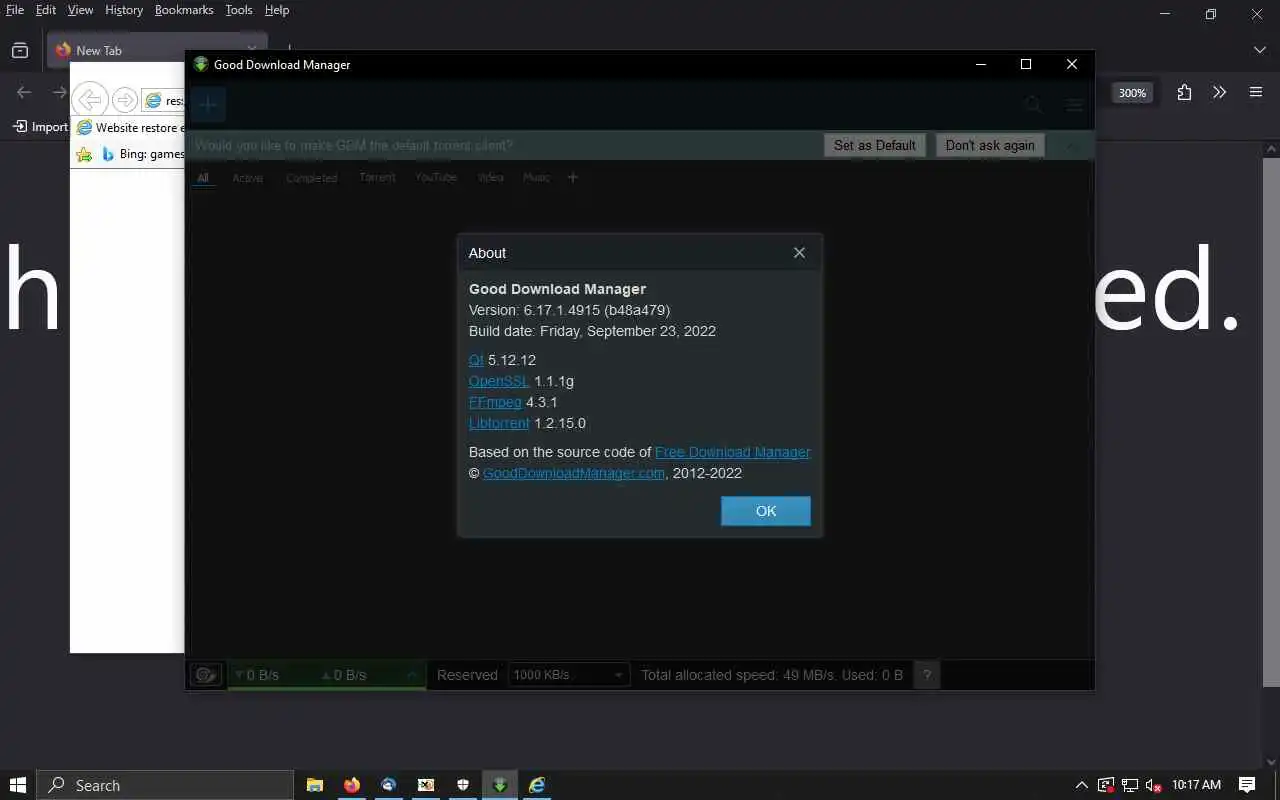Viewport: 1280px width, 800px height.
Task: Expand the download/upload speed panel
Action: click(412, 675)
